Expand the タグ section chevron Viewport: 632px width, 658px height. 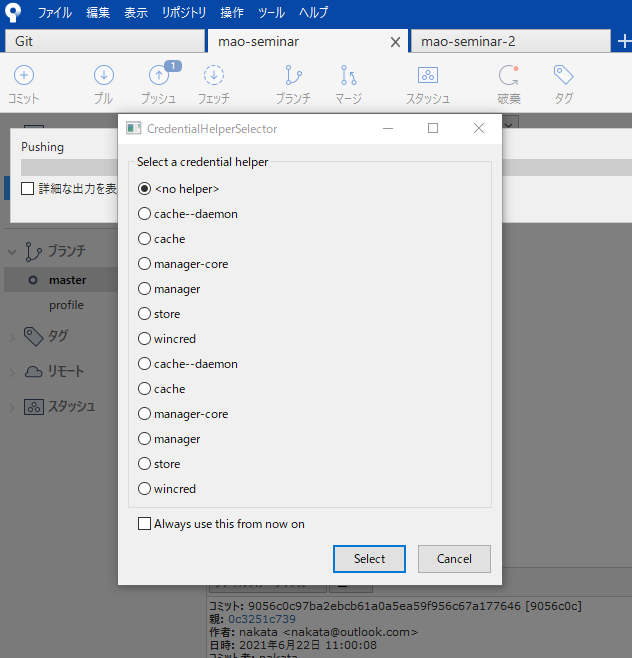pos(12,337)
